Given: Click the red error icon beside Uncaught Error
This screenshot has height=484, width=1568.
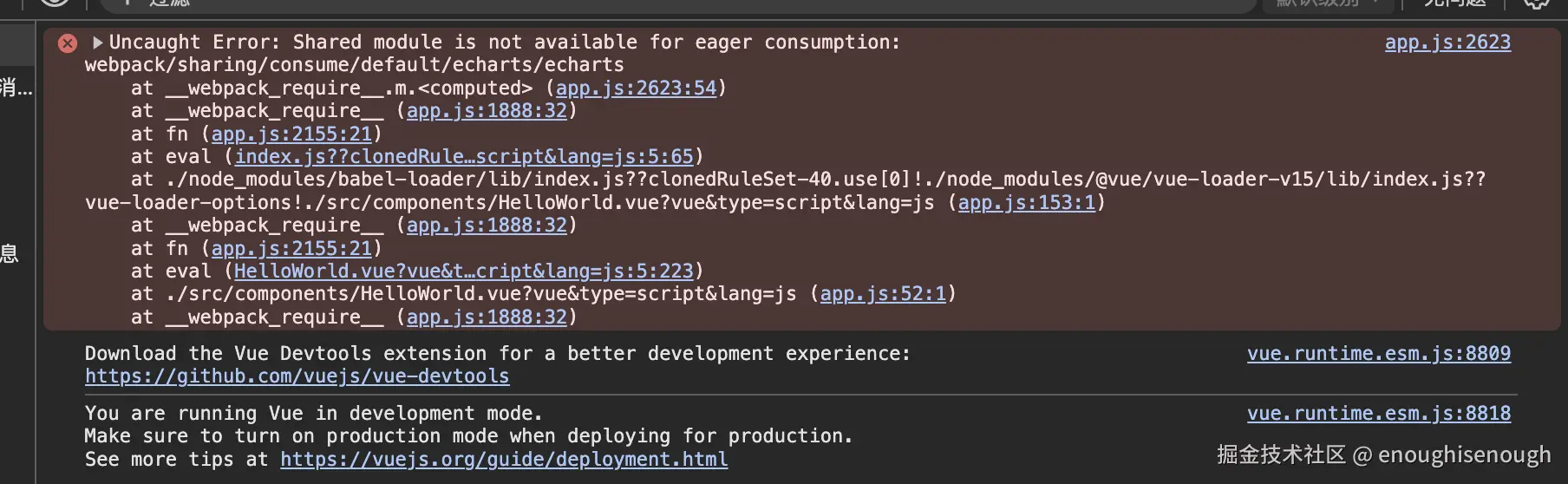Looking at the screenshot, I should pyautogui.click(x=68, y=43).
